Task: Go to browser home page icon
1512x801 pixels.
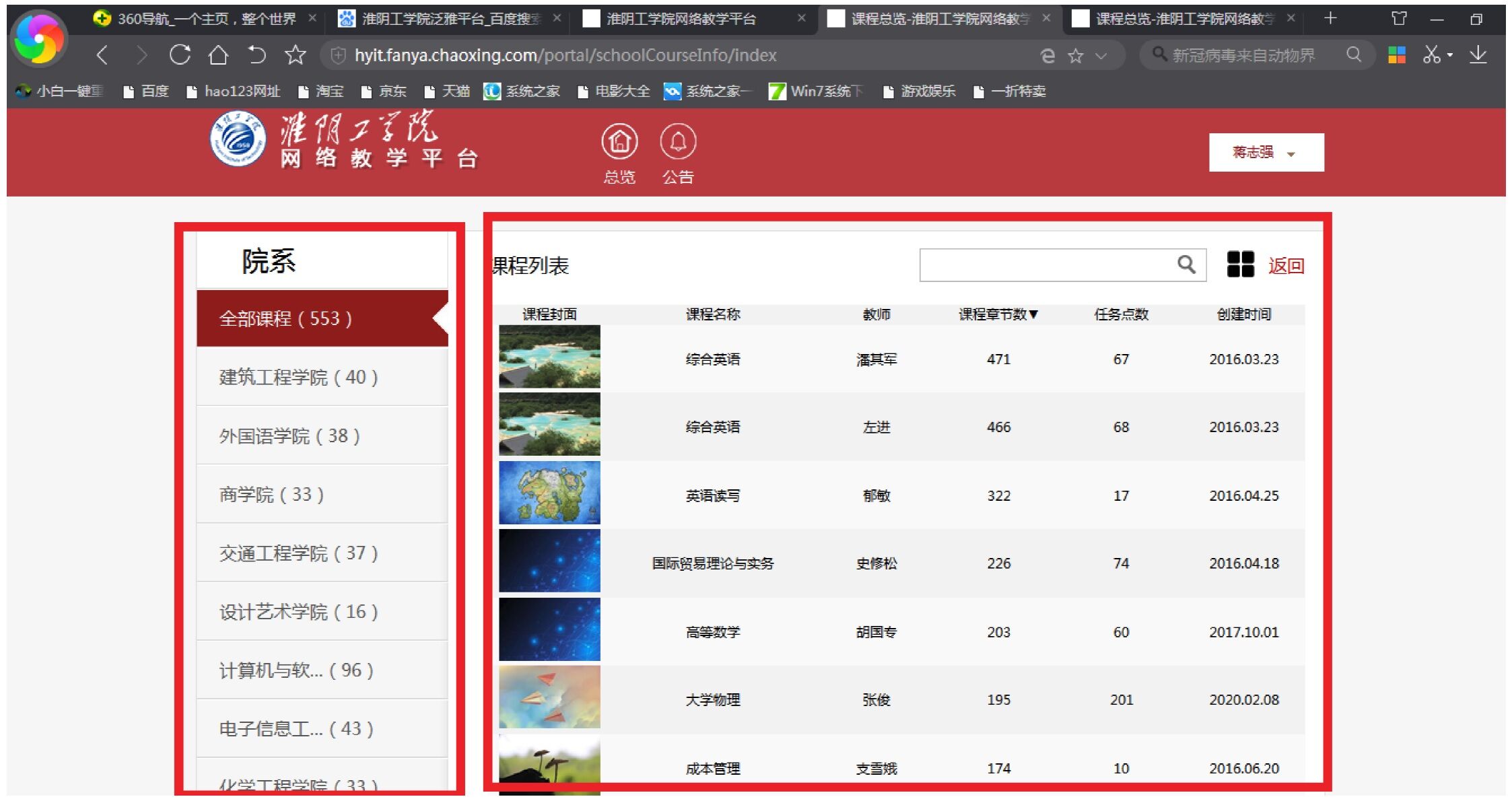Action: point(217,55)
